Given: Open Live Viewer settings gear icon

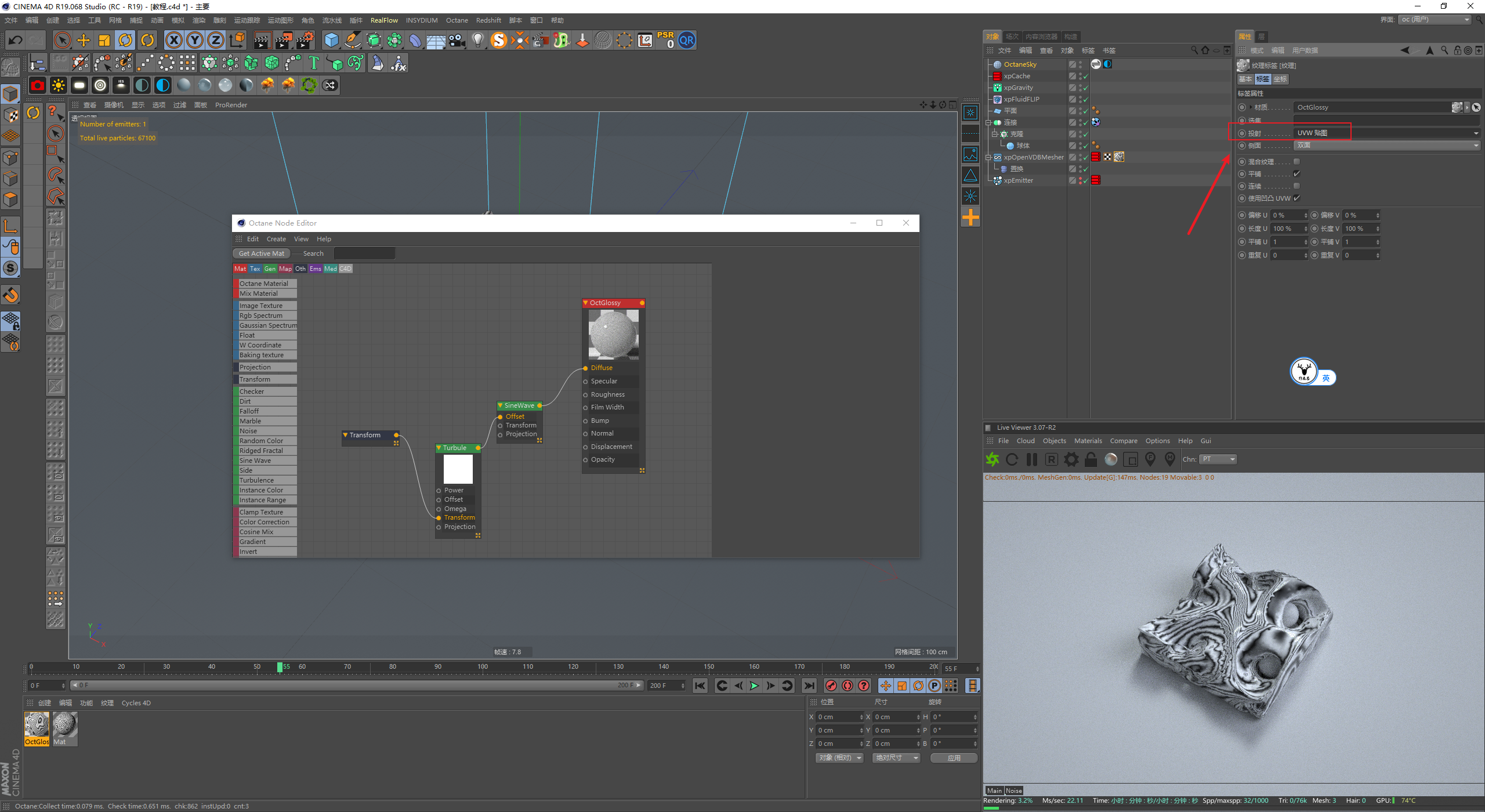Looking at the screenshot, I should click(1071, 459).
